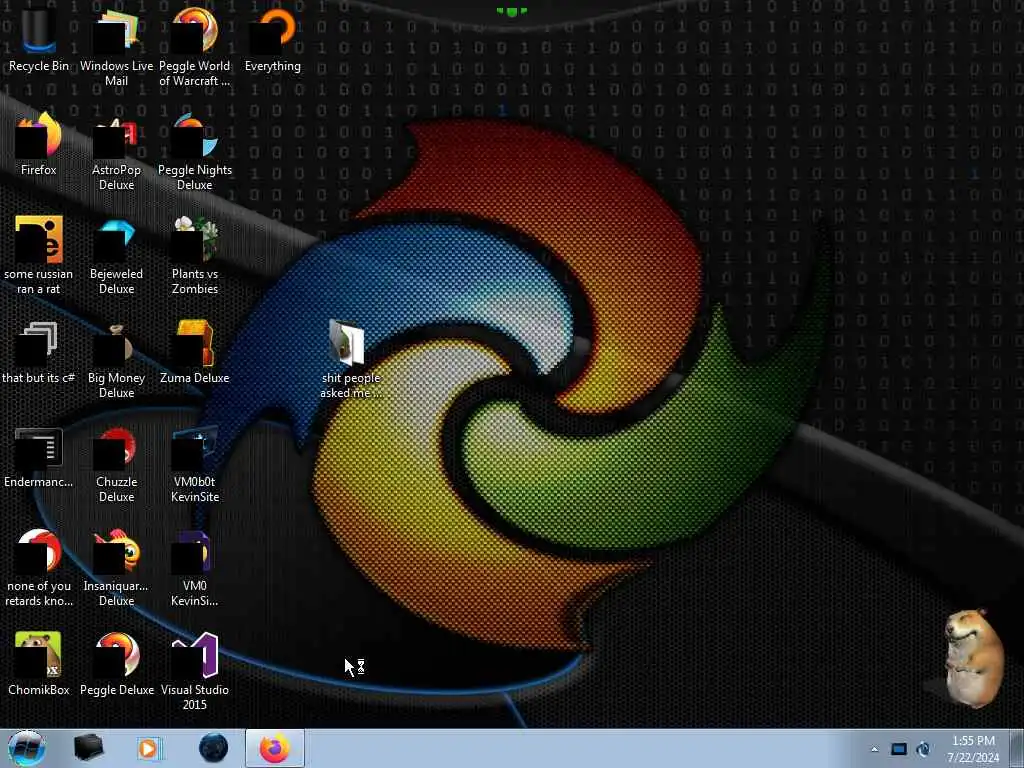
Task: Select the Visual Studio 2015 shortcut
Action: 195,672
